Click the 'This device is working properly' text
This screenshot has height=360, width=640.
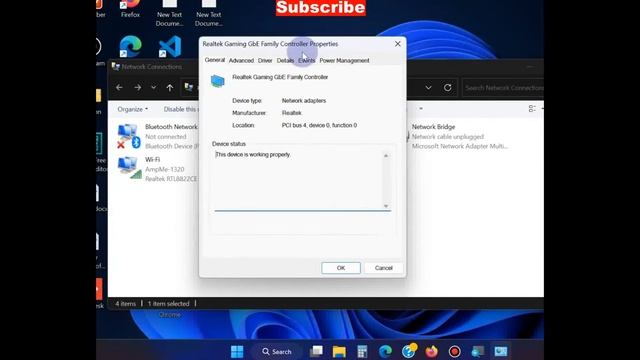253,155
